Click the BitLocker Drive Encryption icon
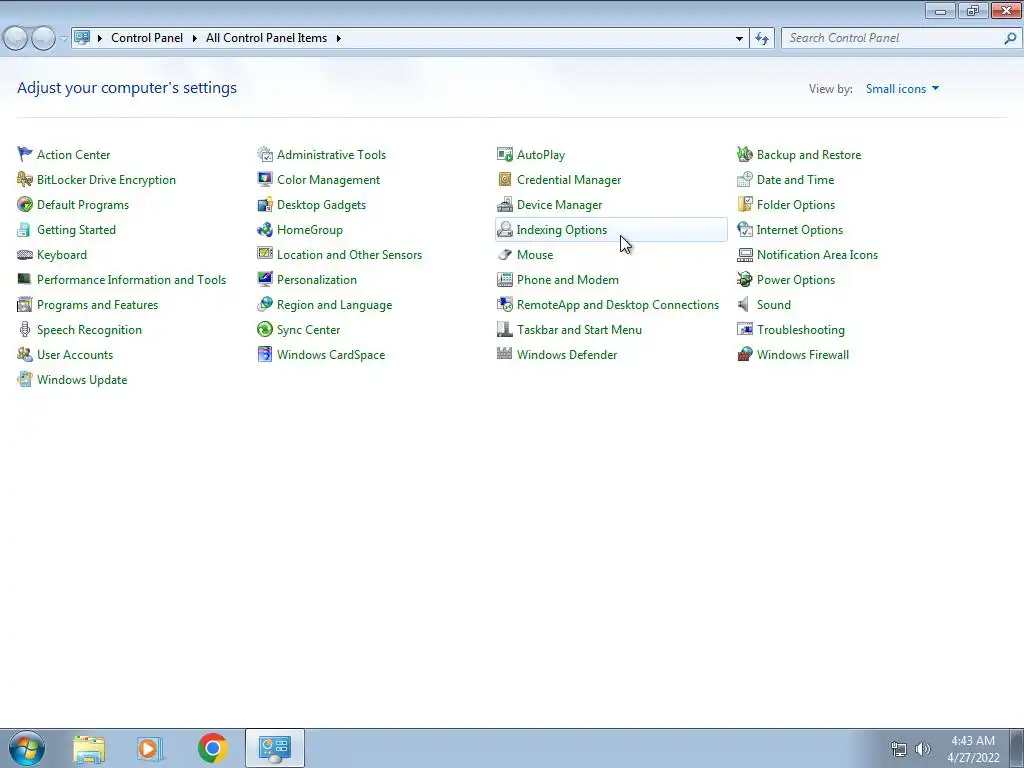Image resolution: width=1024 pixels, height=768 pixels. click(25, 179)
